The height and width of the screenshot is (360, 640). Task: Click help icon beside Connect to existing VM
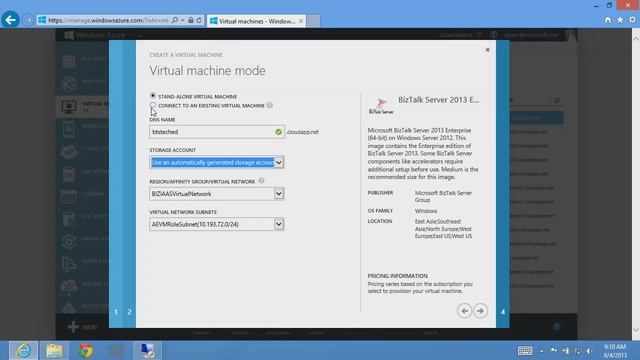coord(270,105)
